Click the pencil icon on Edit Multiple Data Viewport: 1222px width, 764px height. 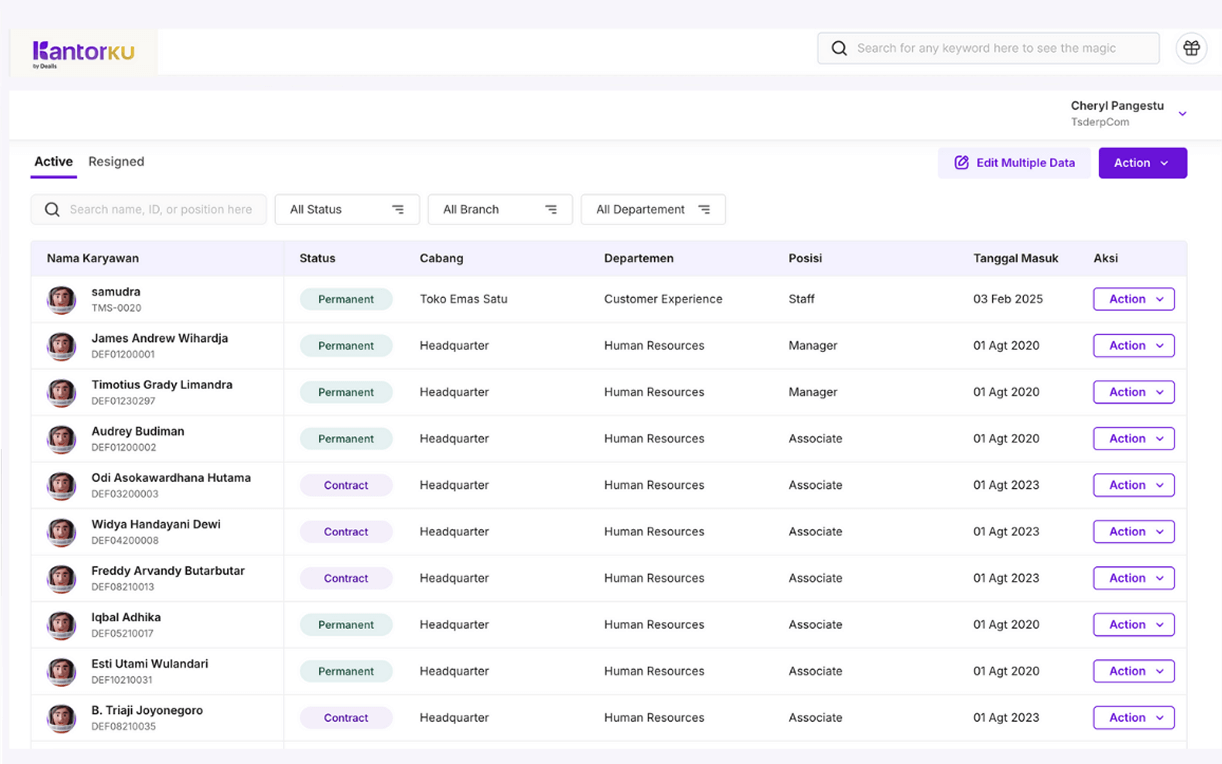(x=961, y=163)
